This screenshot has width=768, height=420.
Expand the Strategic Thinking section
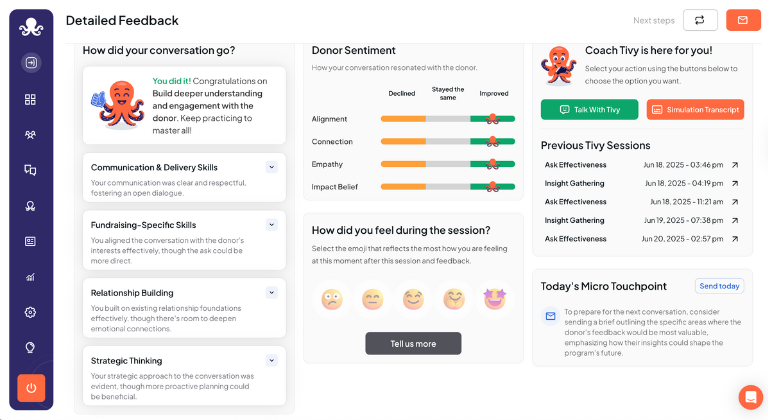click(271, 360)
